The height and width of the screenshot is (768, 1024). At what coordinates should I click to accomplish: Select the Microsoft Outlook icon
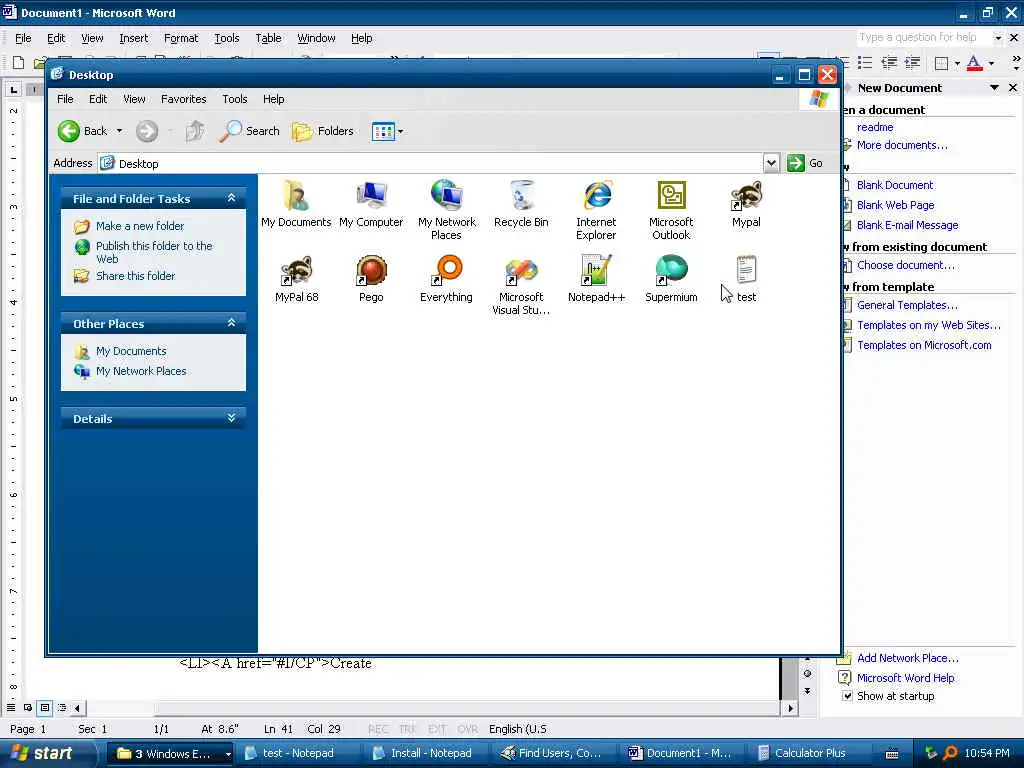(671, 210)
